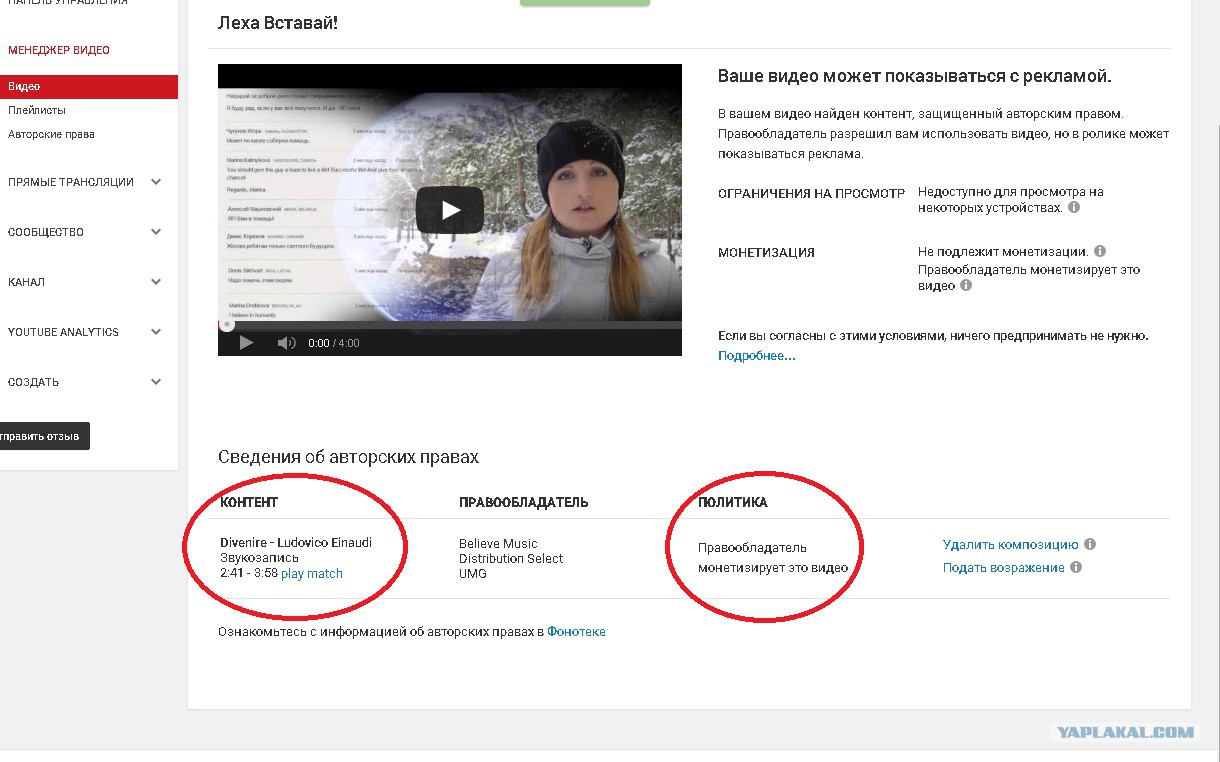Open 'Плейлисты' in the sidebar
Viewport: 1220px width, 762px height.
click(x=37, y=111)
